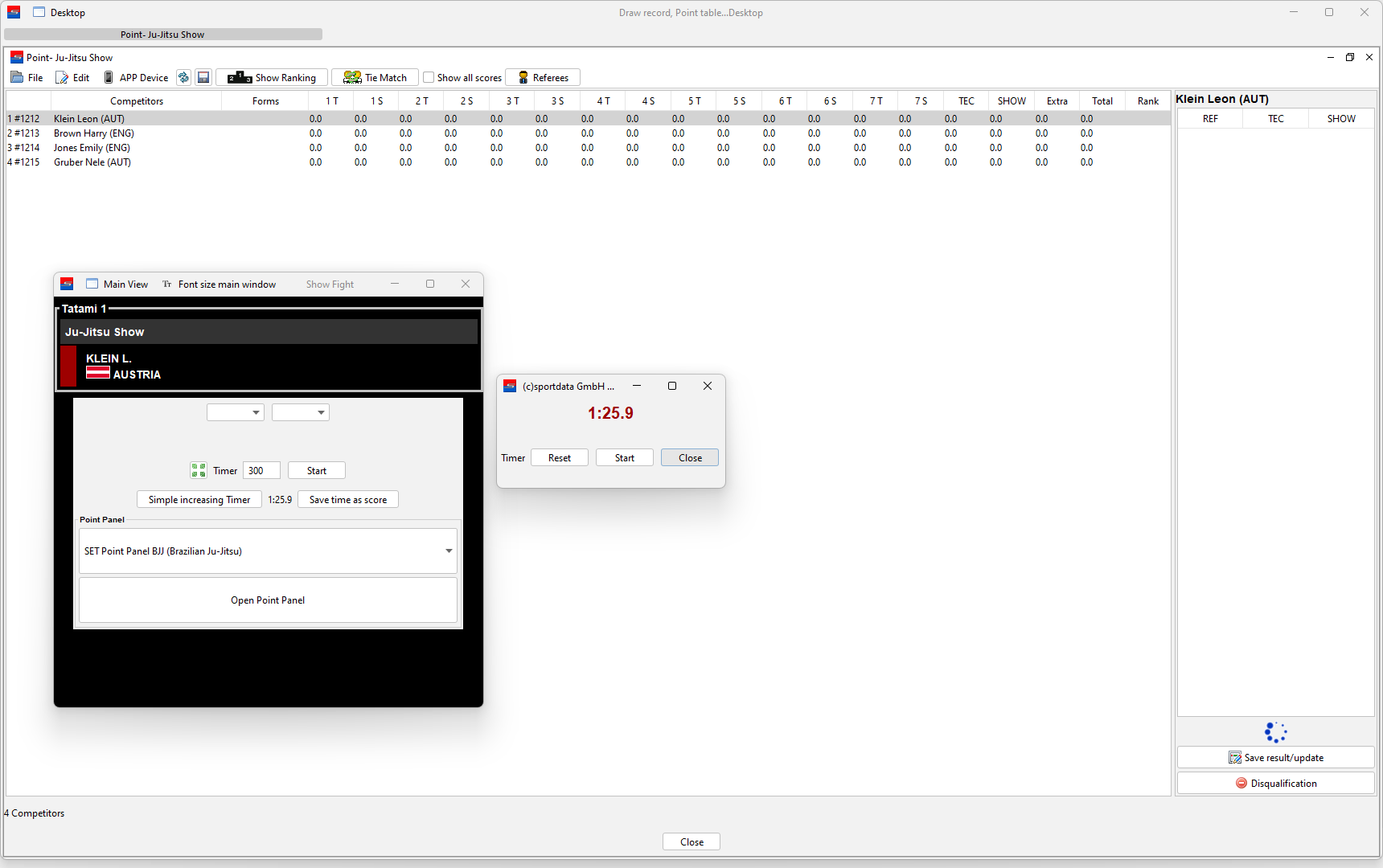The height and width of the screenshot is (868, 1383).
Task: Click the TEC header in the right panel
Action: pyautogui.click(x=1276, y=118)
